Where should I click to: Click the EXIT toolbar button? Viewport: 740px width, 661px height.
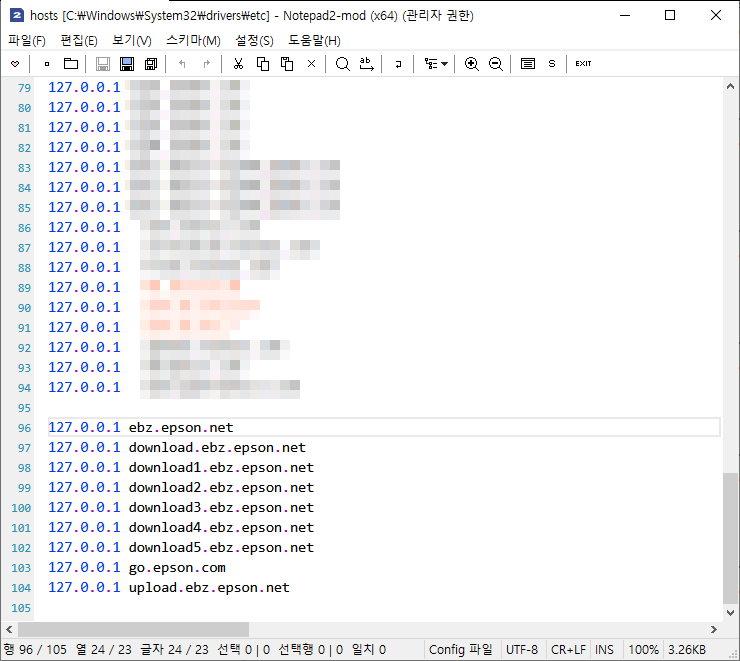pyautogui.click(x=583, y=64)
